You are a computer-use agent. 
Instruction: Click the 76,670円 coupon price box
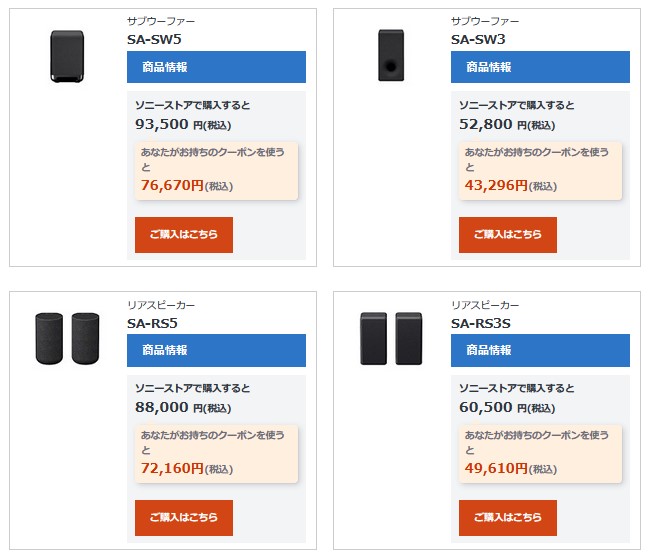pos(216,171)
